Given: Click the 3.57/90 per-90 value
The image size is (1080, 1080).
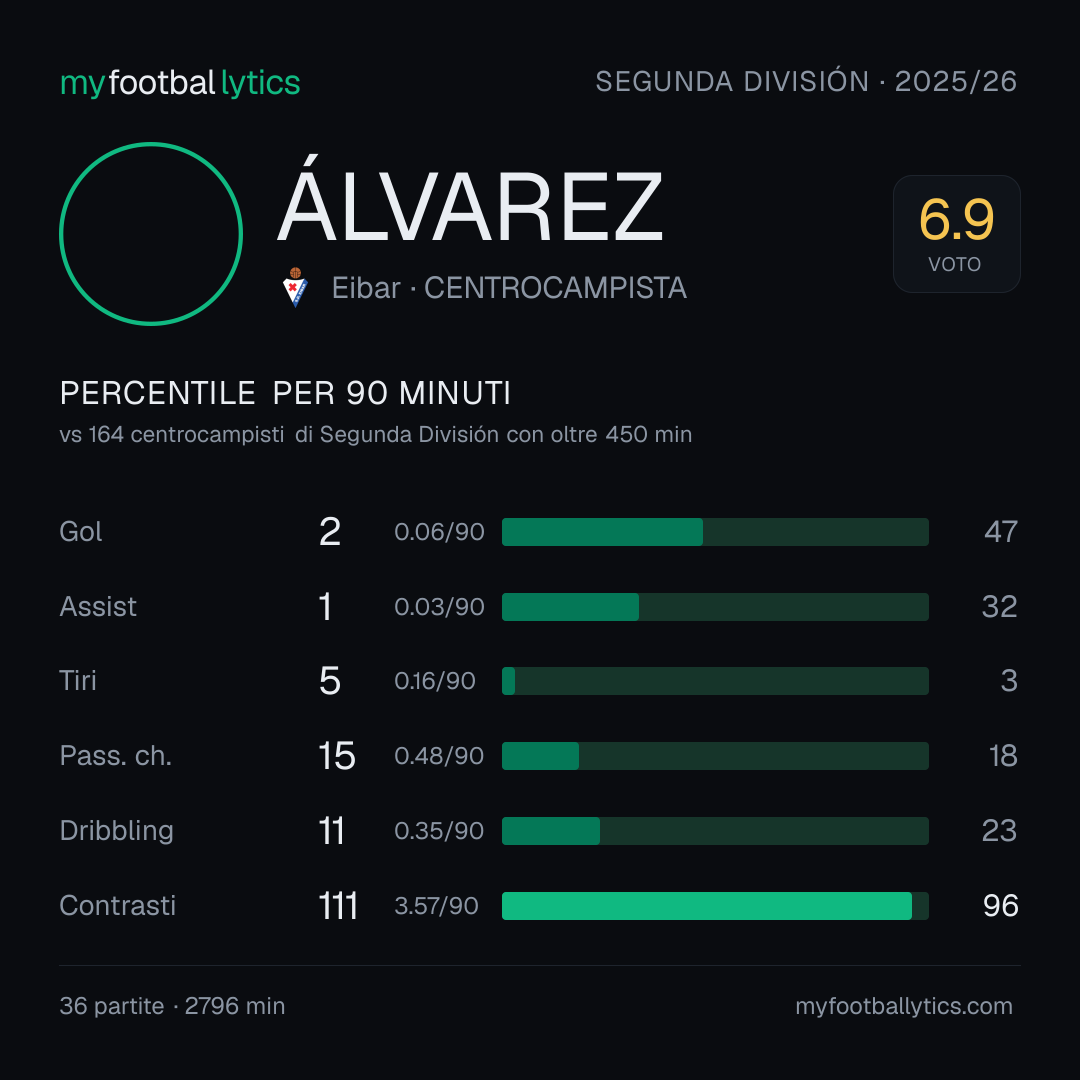Looking at the screenshot, I should coord(436,906).
